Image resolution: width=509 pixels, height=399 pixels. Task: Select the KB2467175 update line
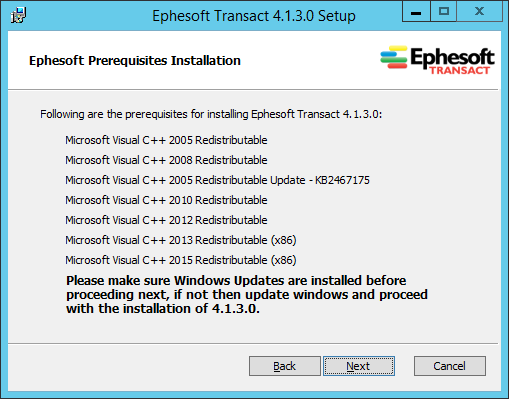pos(217,180)
